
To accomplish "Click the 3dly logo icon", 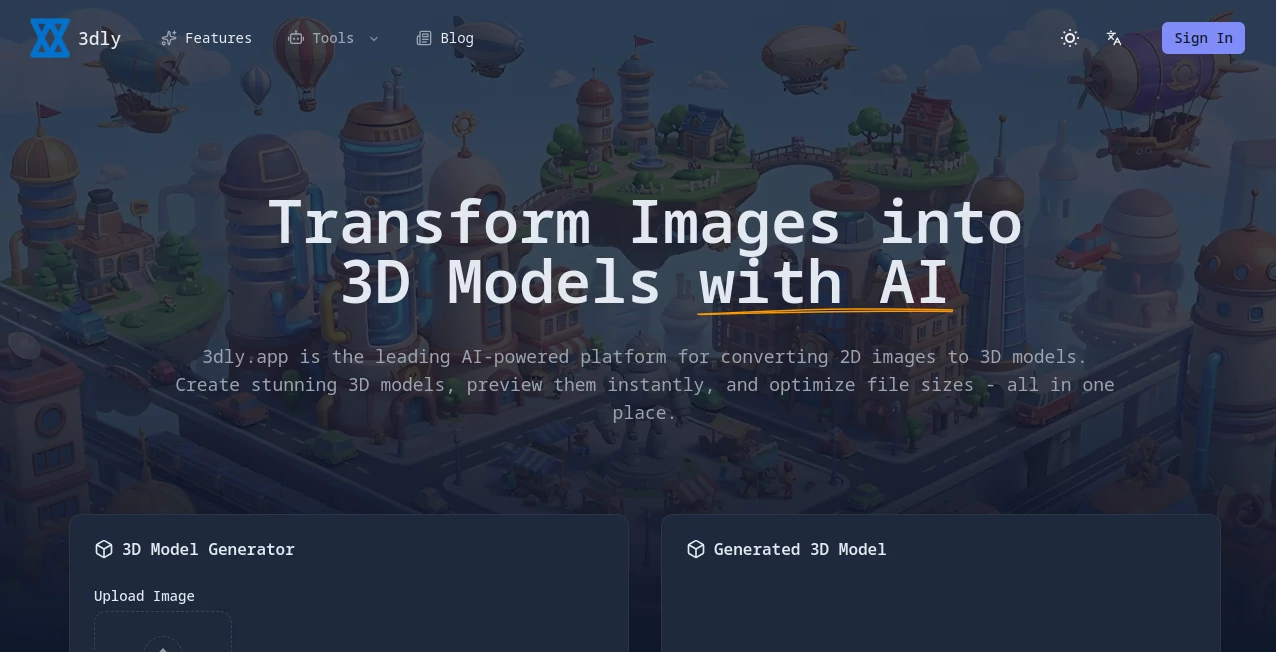I will (50, 38).
